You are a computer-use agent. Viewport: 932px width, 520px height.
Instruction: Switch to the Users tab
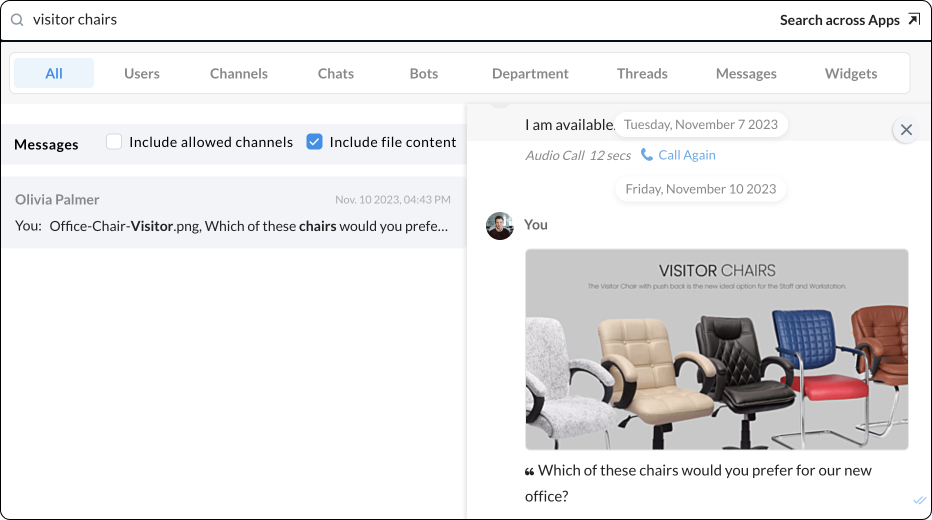tap(141, 73)
